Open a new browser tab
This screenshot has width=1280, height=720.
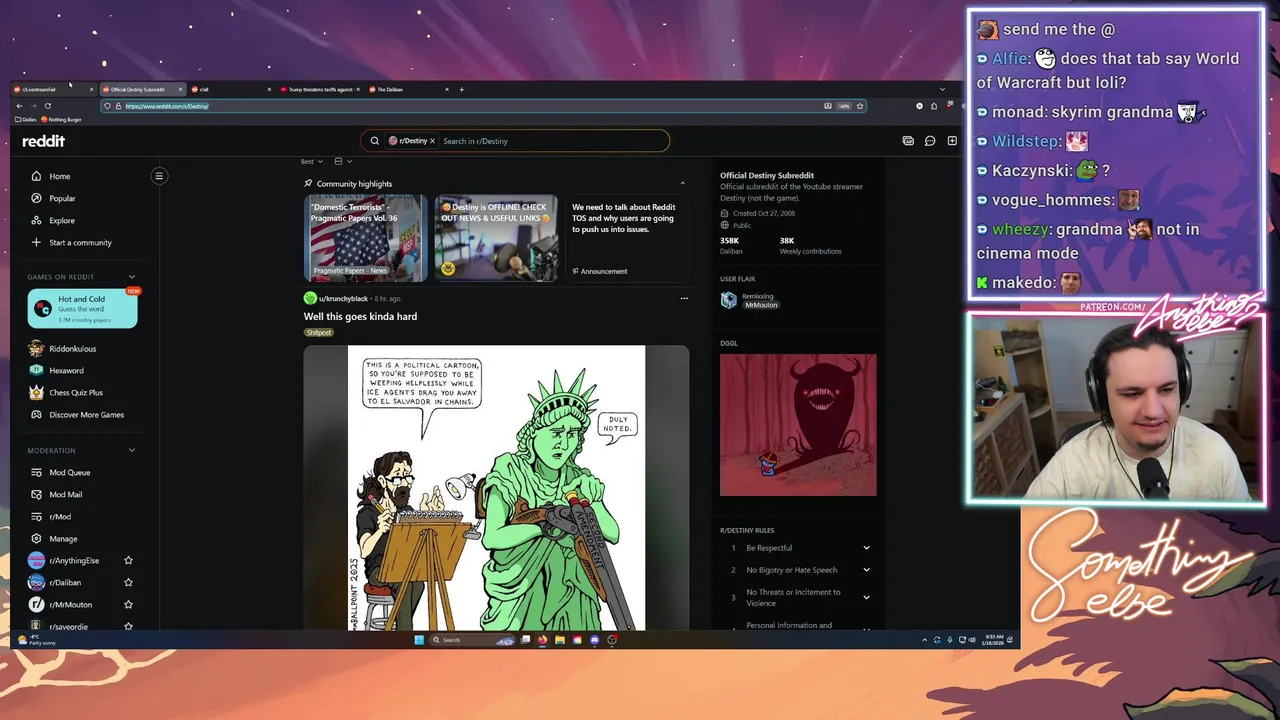point(461,89)
